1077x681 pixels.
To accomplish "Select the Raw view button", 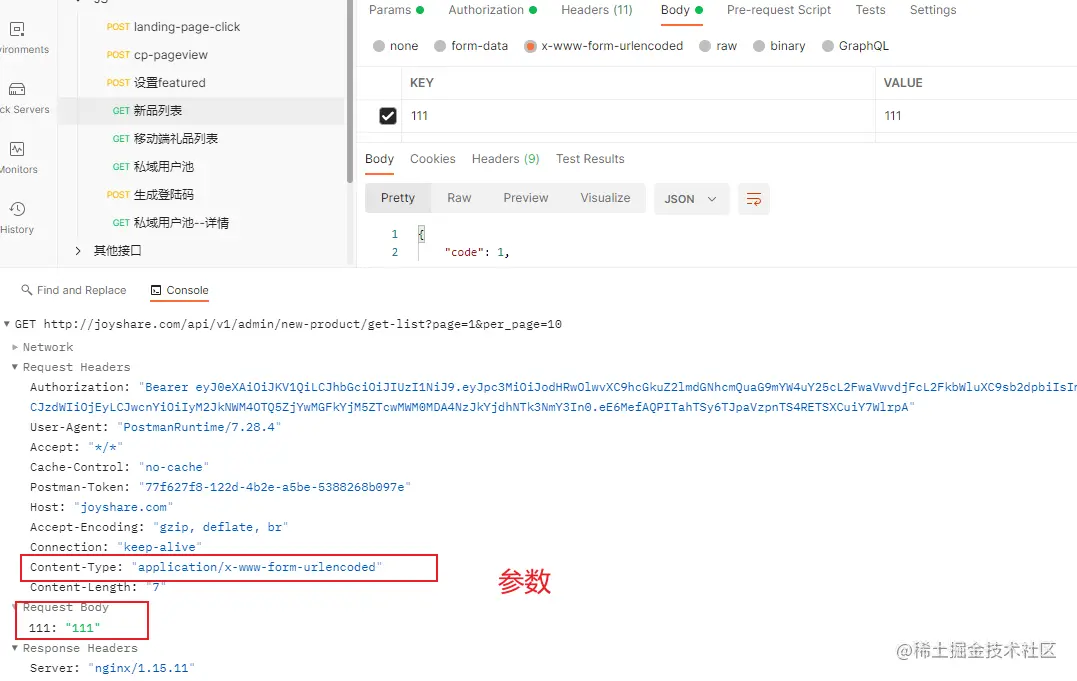I will tap(459, 198).
